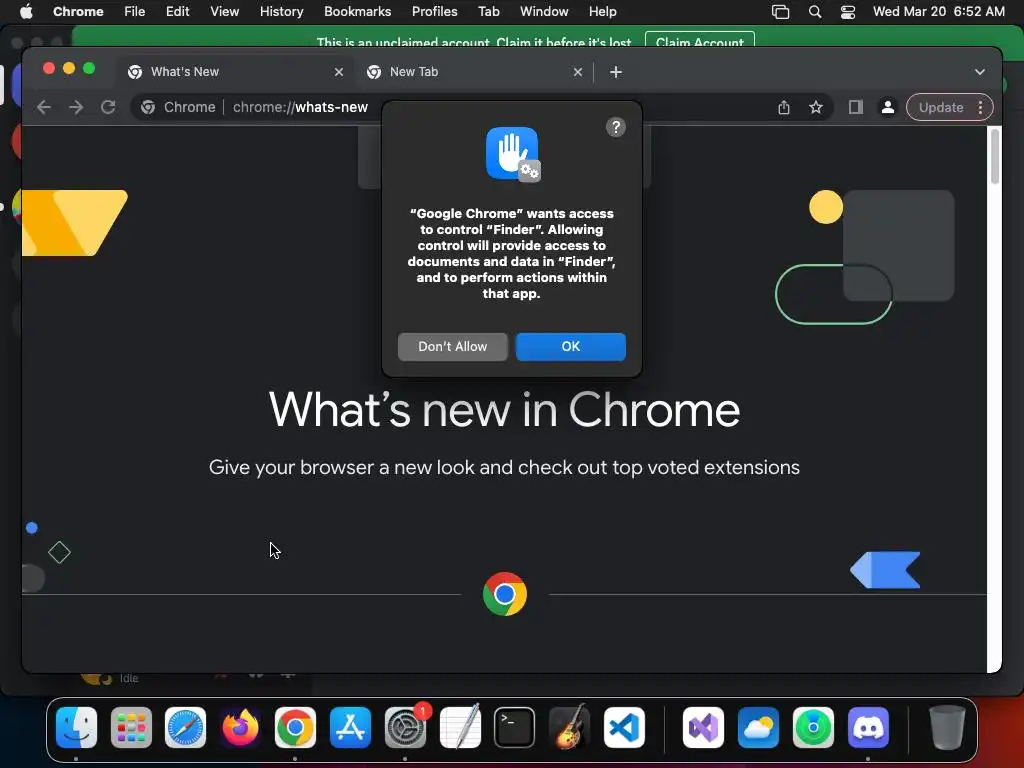Click the profile avatar icon

[888, 107]
